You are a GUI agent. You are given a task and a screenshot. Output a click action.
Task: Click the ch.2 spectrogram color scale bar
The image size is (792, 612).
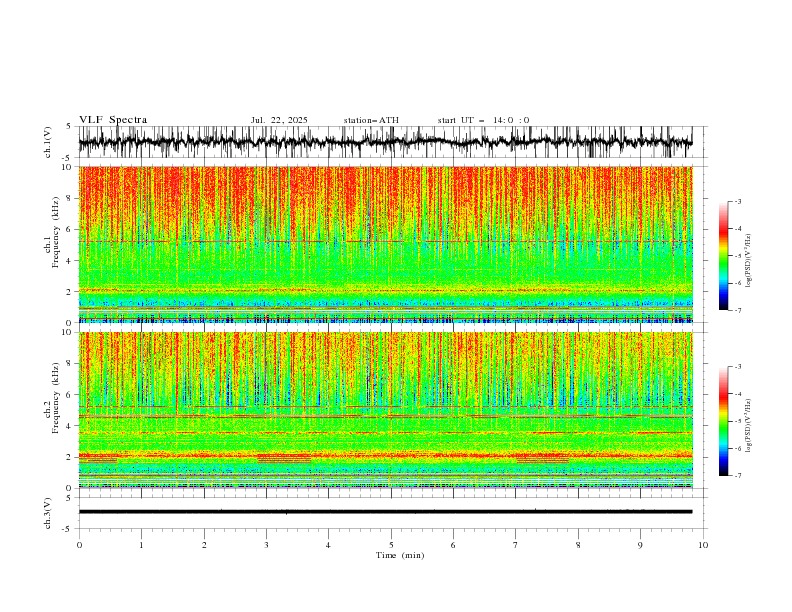coord(723,421)
